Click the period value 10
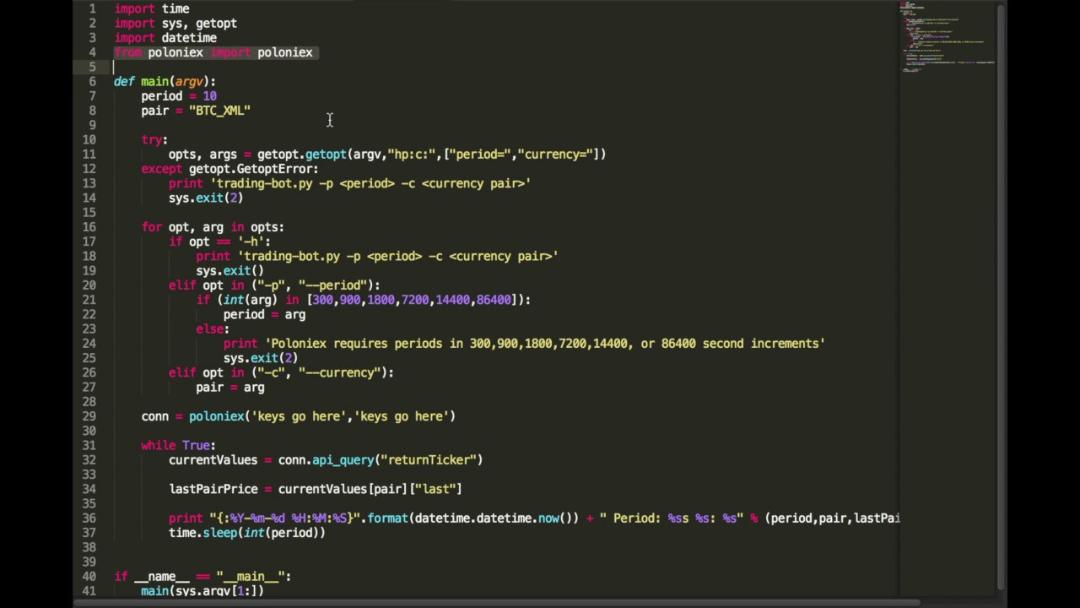1080x608 pixels. point(209,96)
